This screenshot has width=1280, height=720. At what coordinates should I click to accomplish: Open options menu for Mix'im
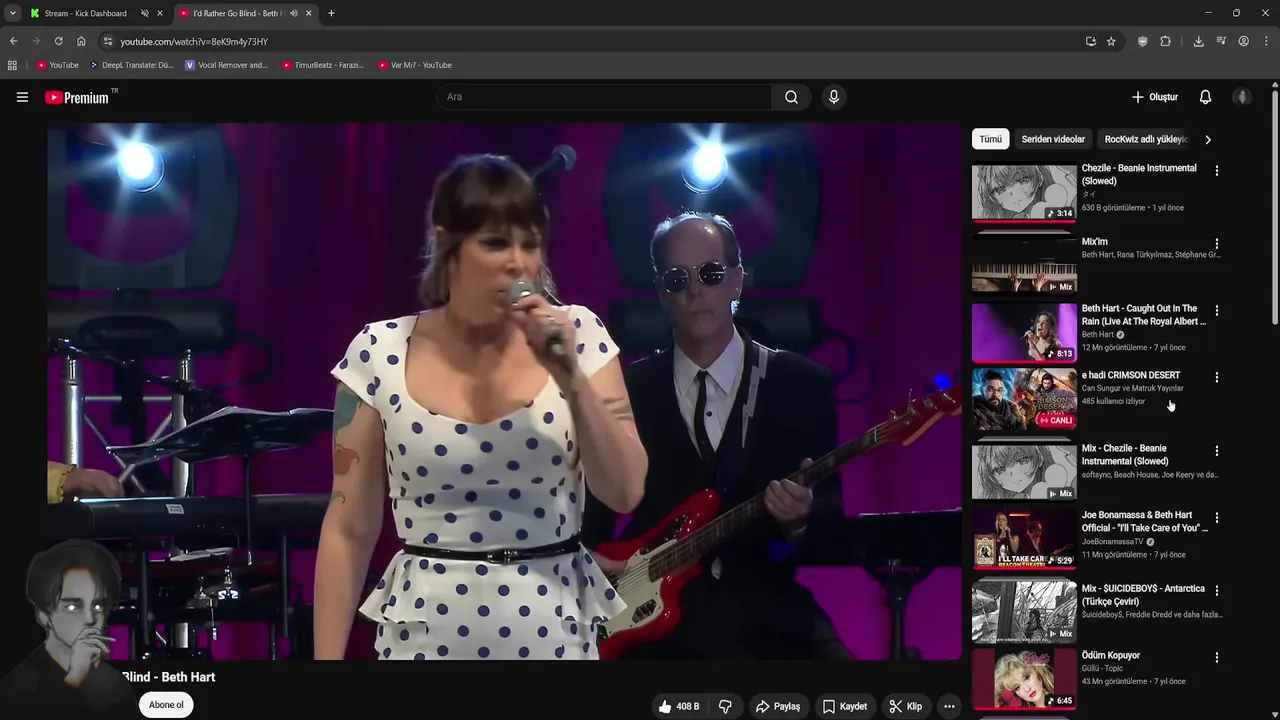(1217, 244)
